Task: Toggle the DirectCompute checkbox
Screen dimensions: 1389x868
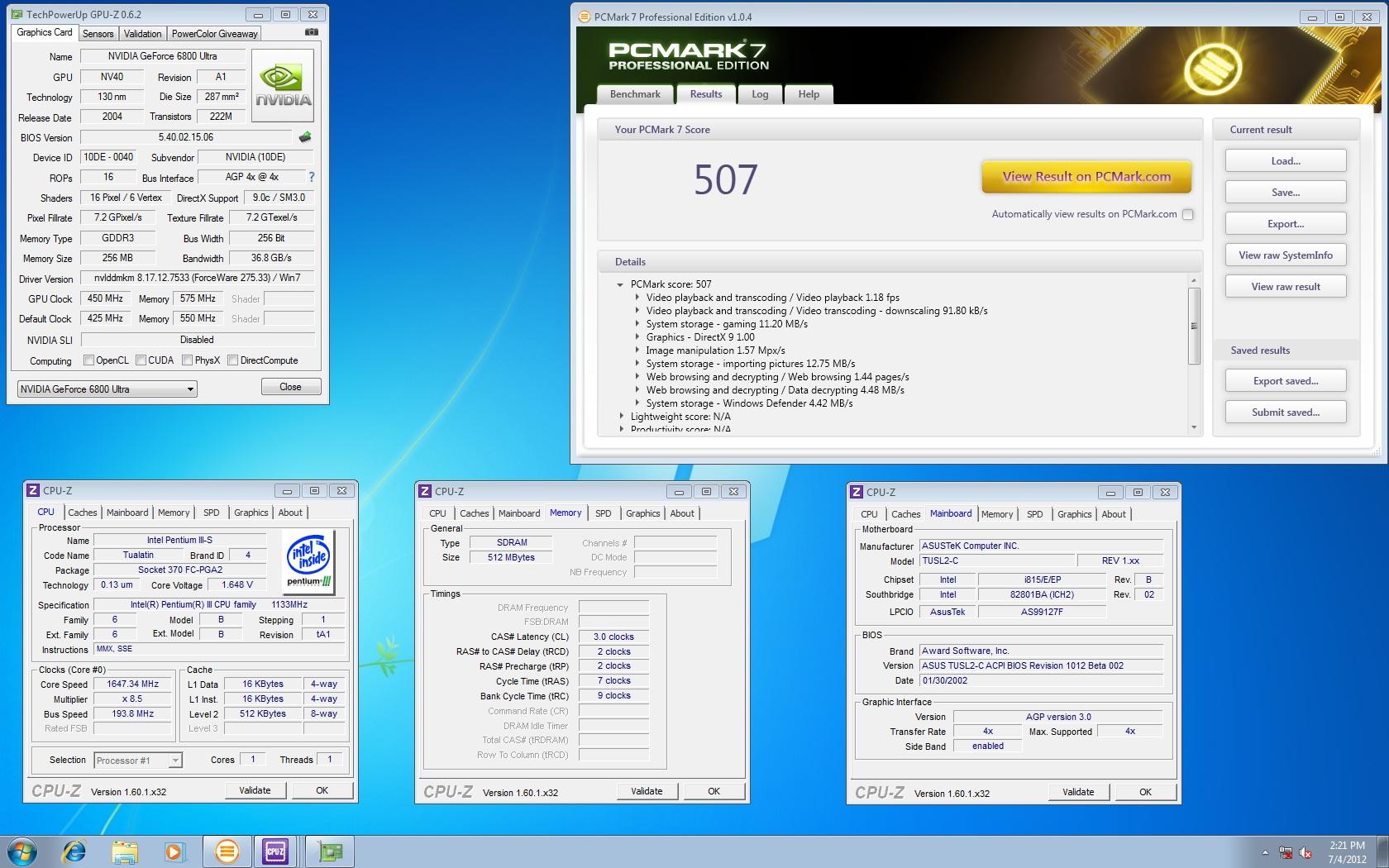Action: [x=233, y=360]
